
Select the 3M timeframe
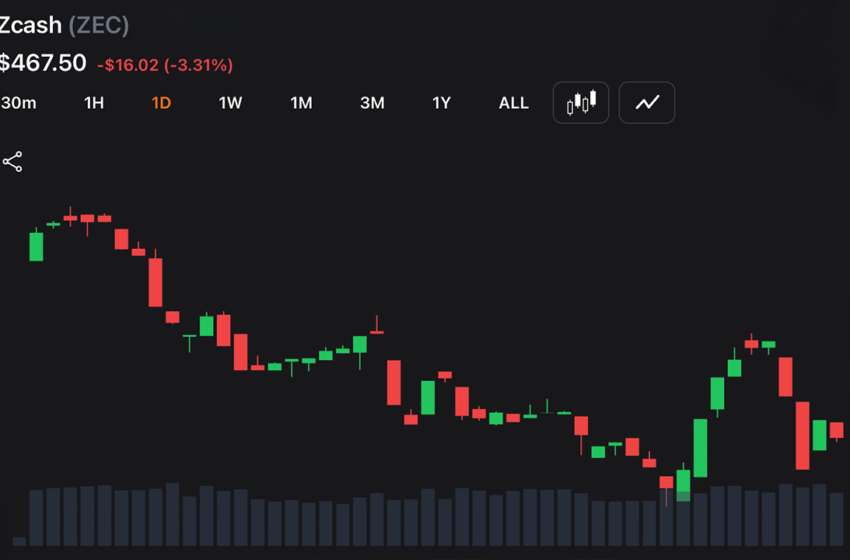click(372, 103)
